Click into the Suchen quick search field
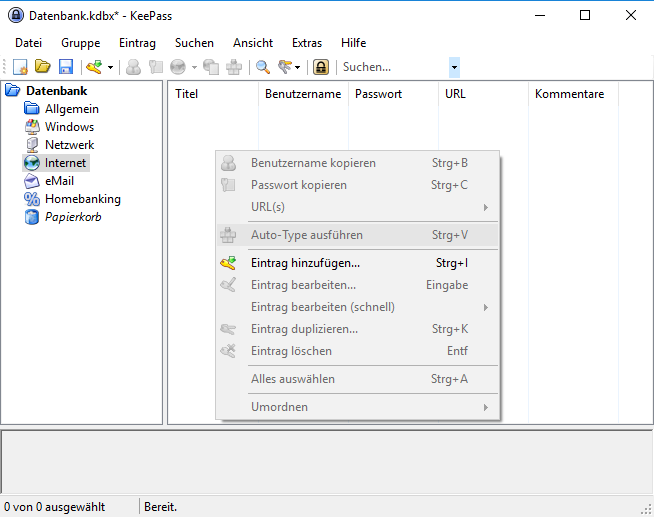654x517 pixels. (395, 67)
